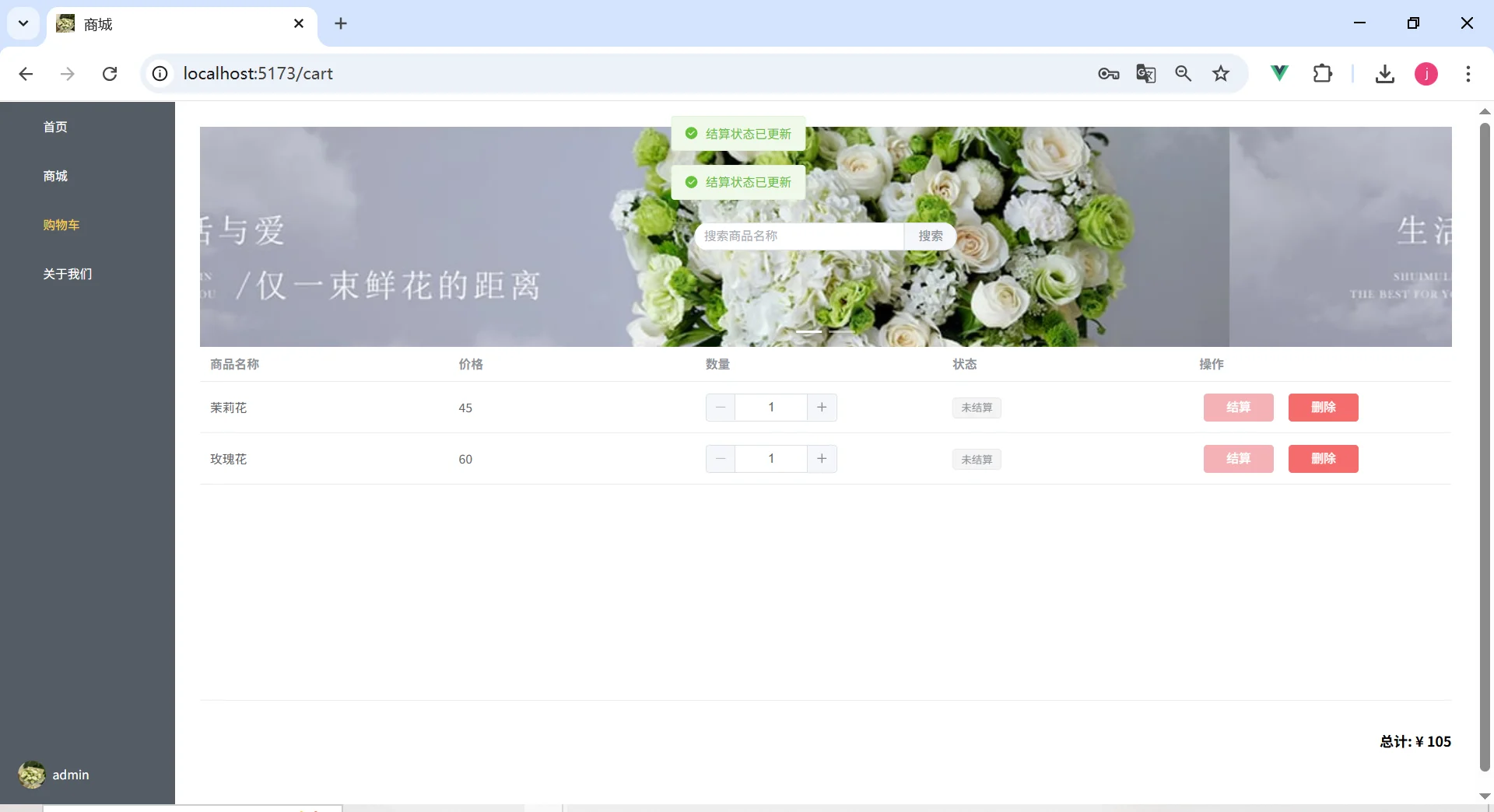Image resolution: width=1494 pixels, height=812 pixels.
Task: Delete 玫瑰花 from the cart
Action: (x=1323, y=459)
